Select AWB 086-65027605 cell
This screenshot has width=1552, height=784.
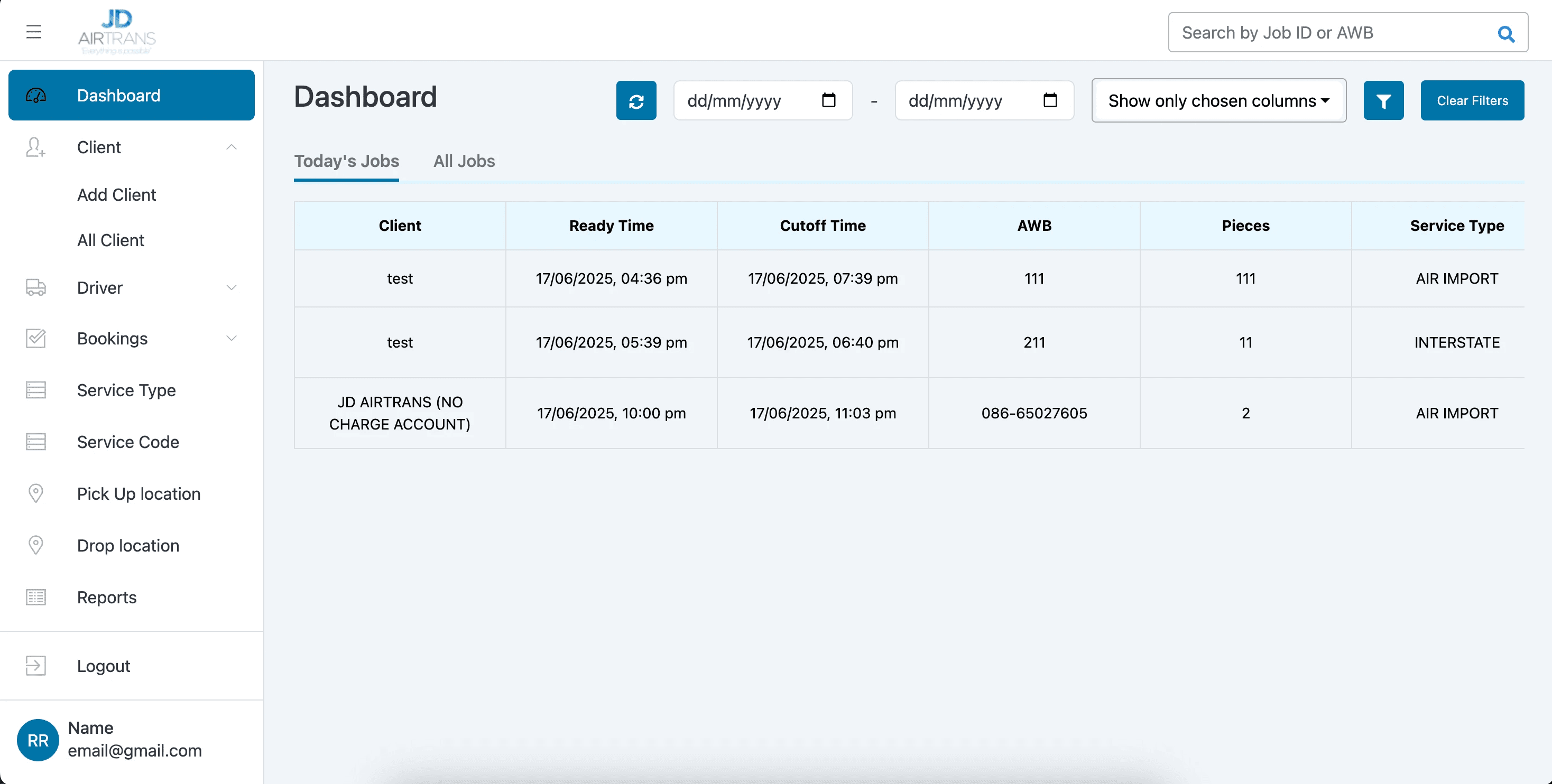pos(1034,413)
